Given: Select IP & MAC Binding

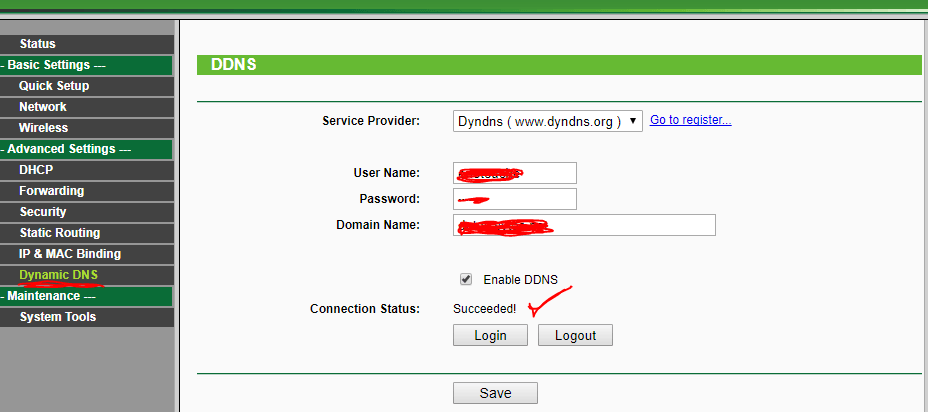Looking at the screenshot, I should tap(70, 254).
